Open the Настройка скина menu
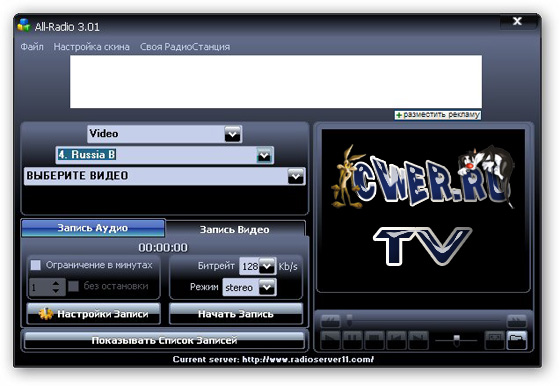Screen dimensions: 560x386 tap(91, 47)
